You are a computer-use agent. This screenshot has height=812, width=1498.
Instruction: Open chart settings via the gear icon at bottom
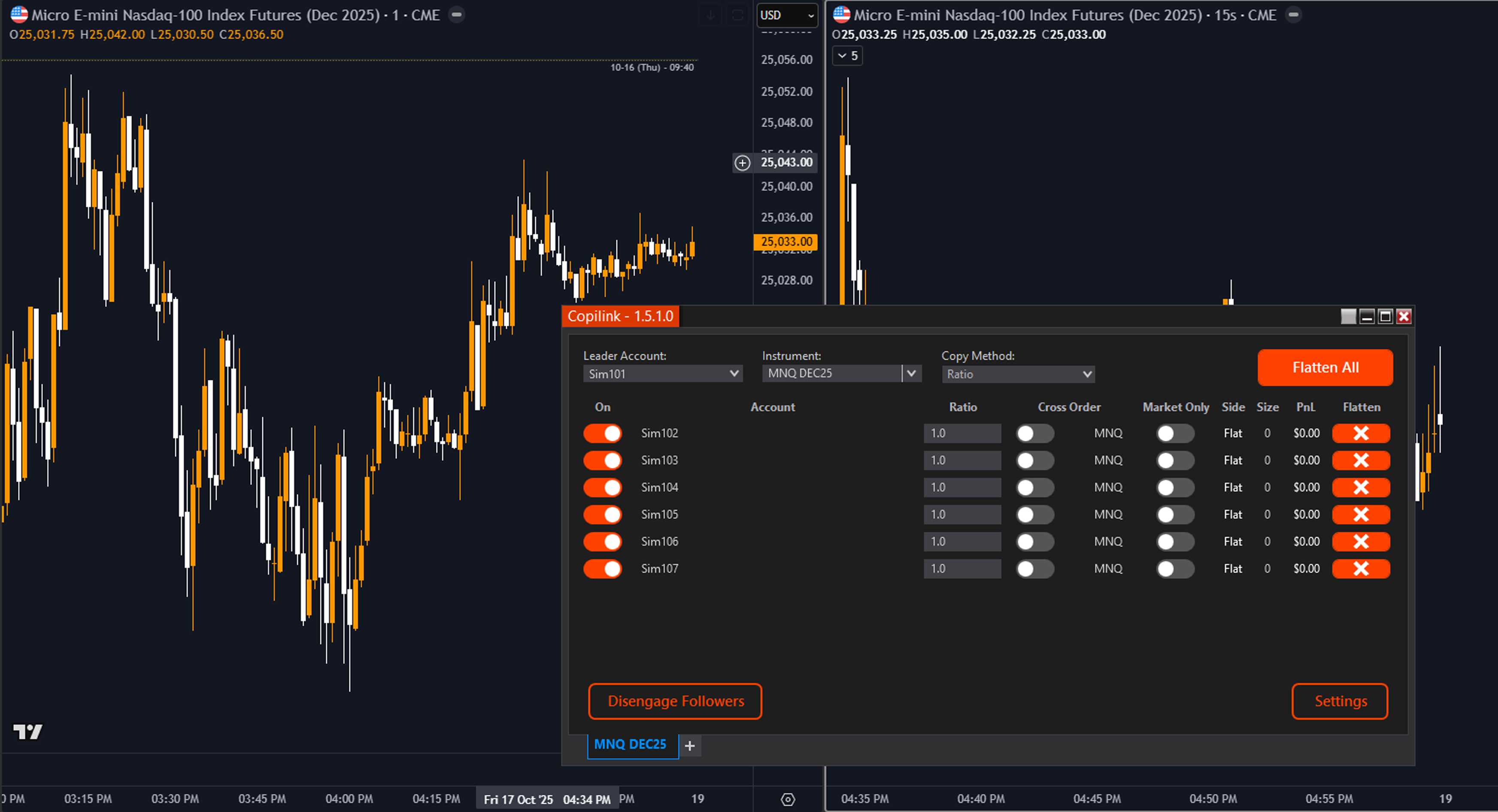click(x=788, y=800)
